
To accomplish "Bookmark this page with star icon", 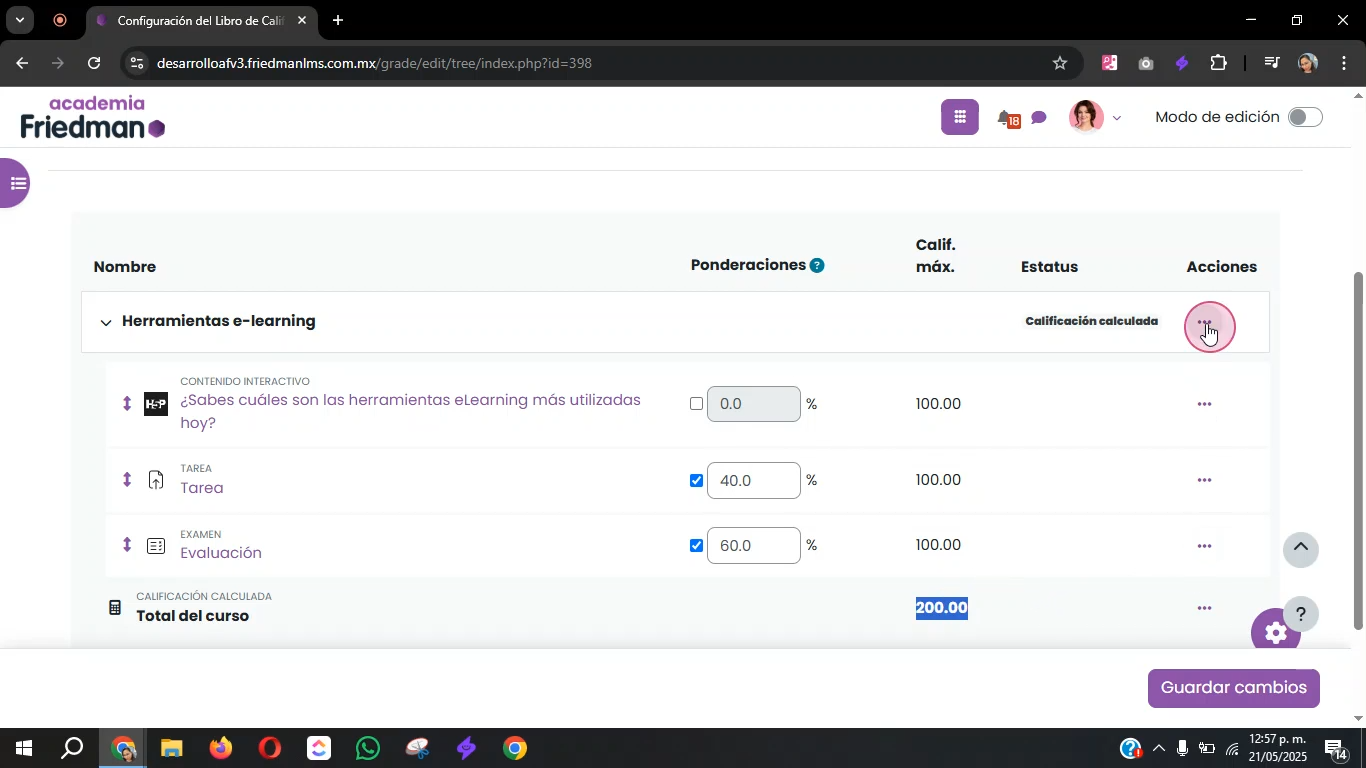I will pos(1060,63).
